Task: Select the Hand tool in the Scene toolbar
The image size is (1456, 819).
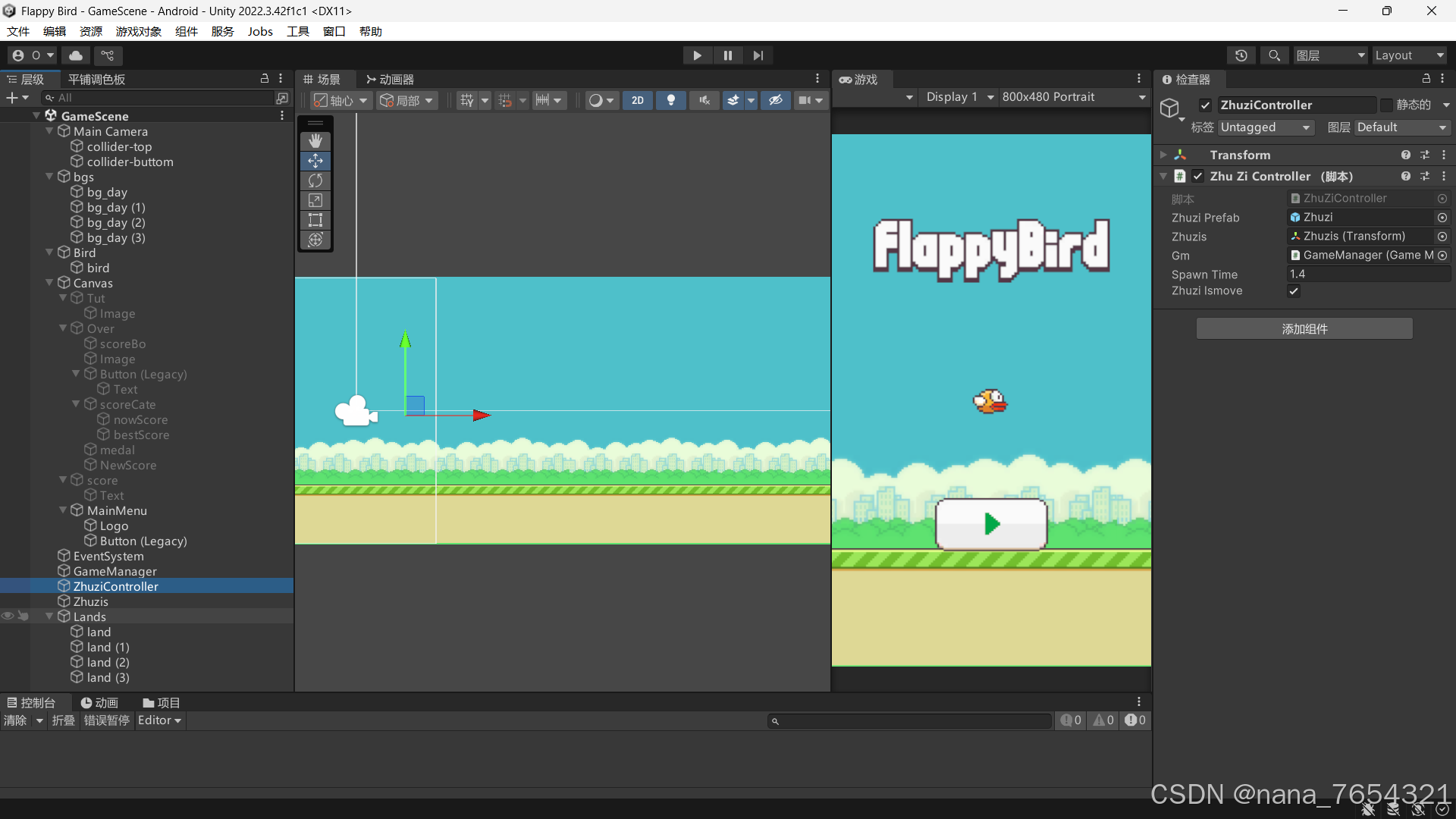Action: tap(315, 140)
